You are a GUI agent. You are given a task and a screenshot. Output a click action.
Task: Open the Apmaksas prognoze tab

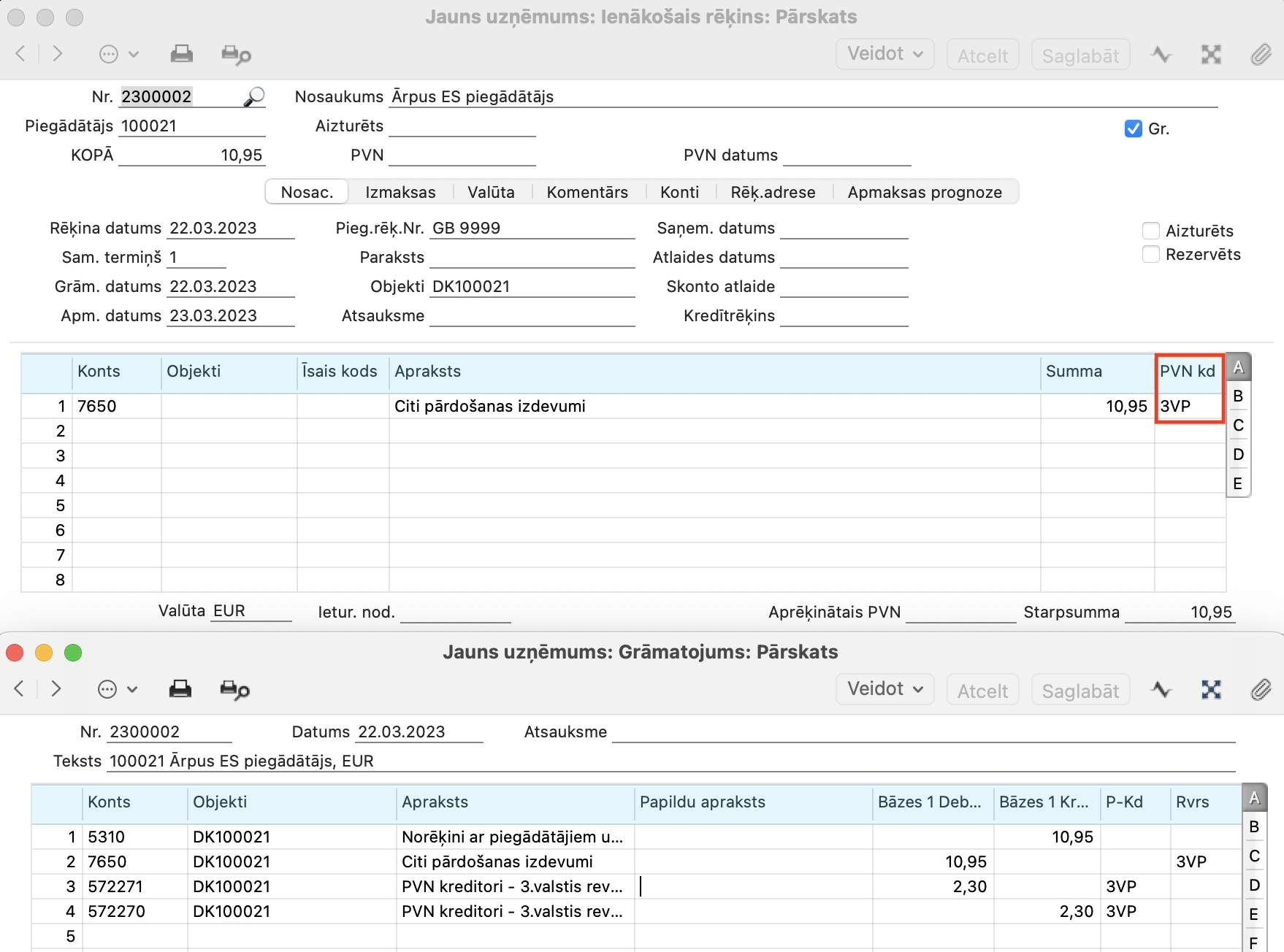pyautogui.click(x=924, y=192)
